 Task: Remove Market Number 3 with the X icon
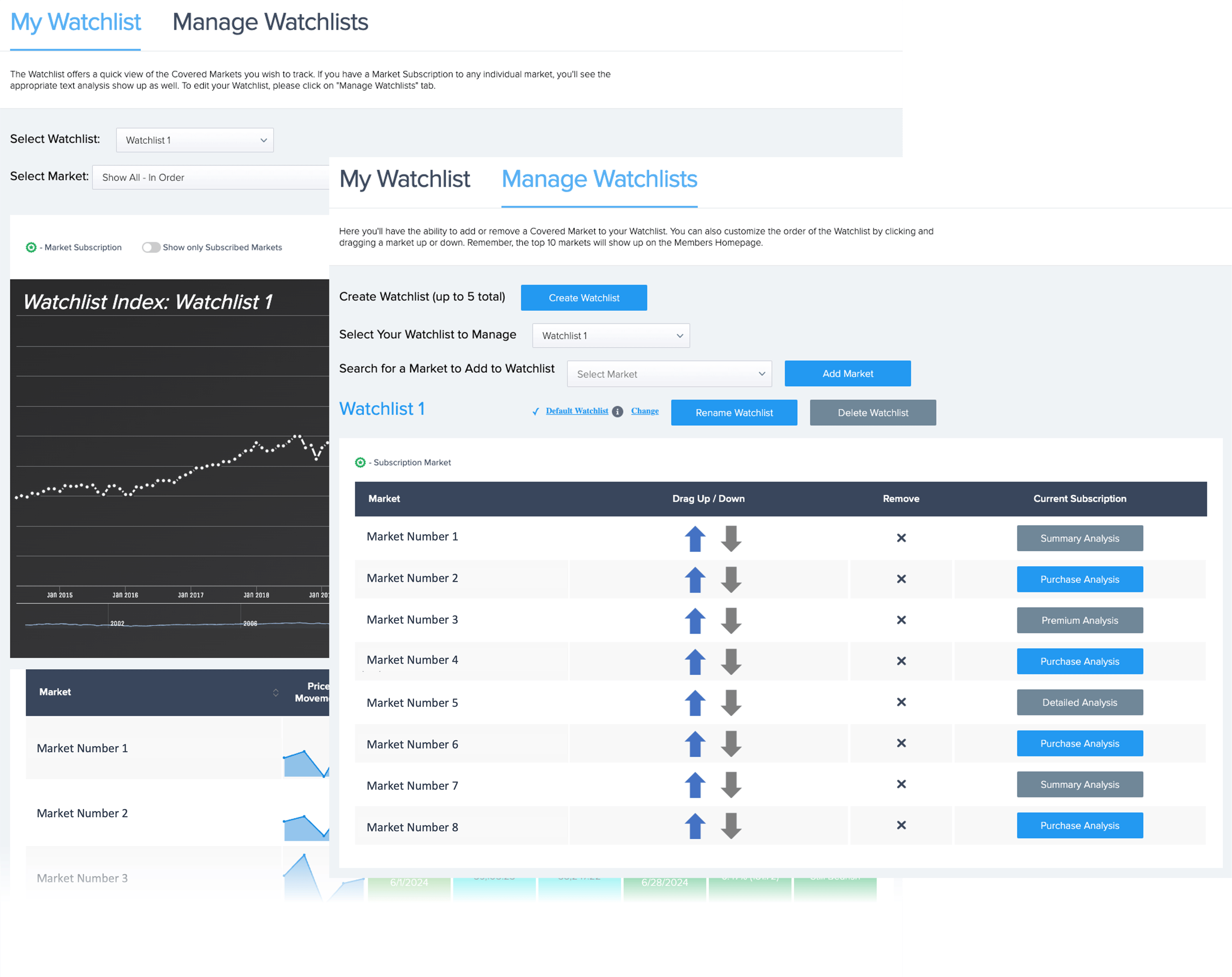(x=901, y=620)
